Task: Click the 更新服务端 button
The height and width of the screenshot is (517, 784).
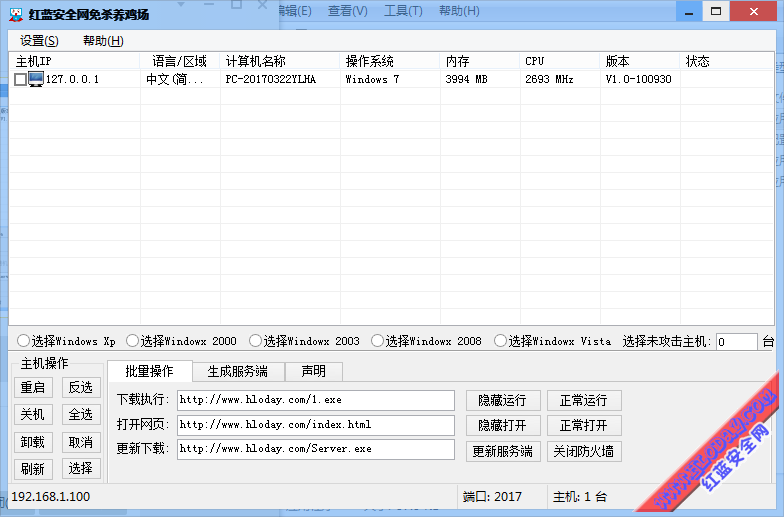Action: coord(503,452)
